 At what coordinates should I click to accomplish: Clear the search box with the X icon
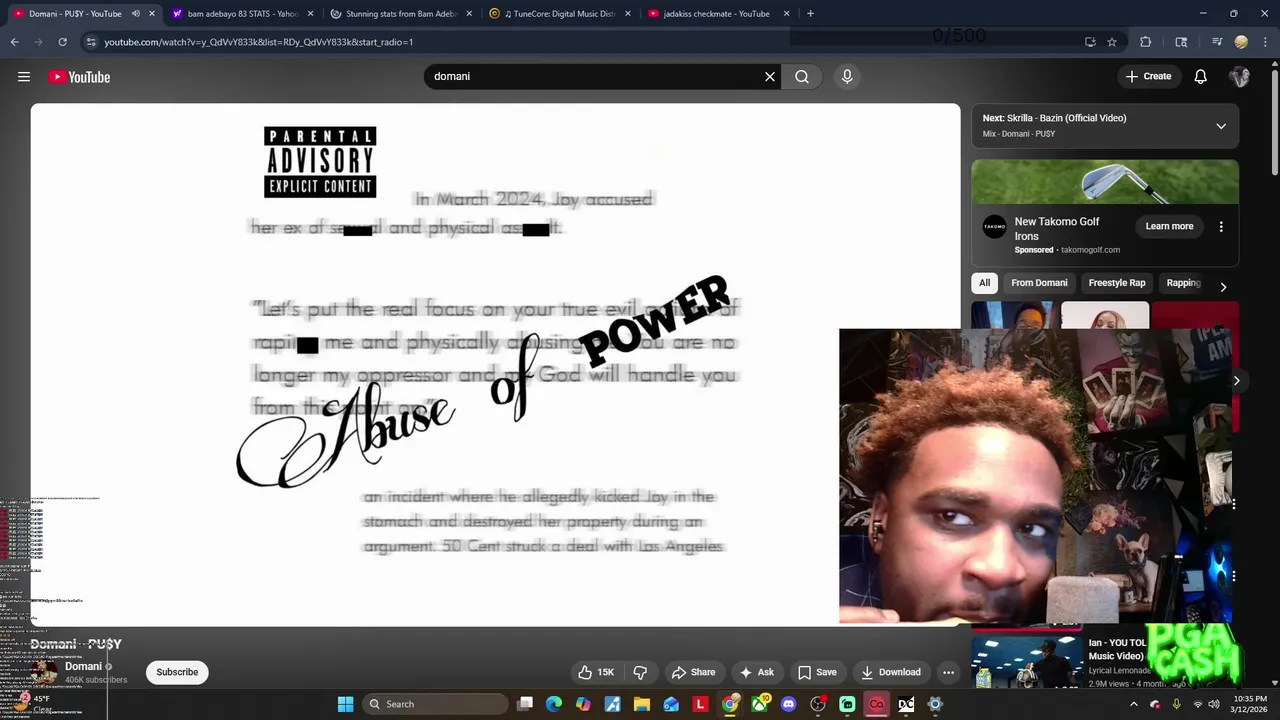coord(770,76)
